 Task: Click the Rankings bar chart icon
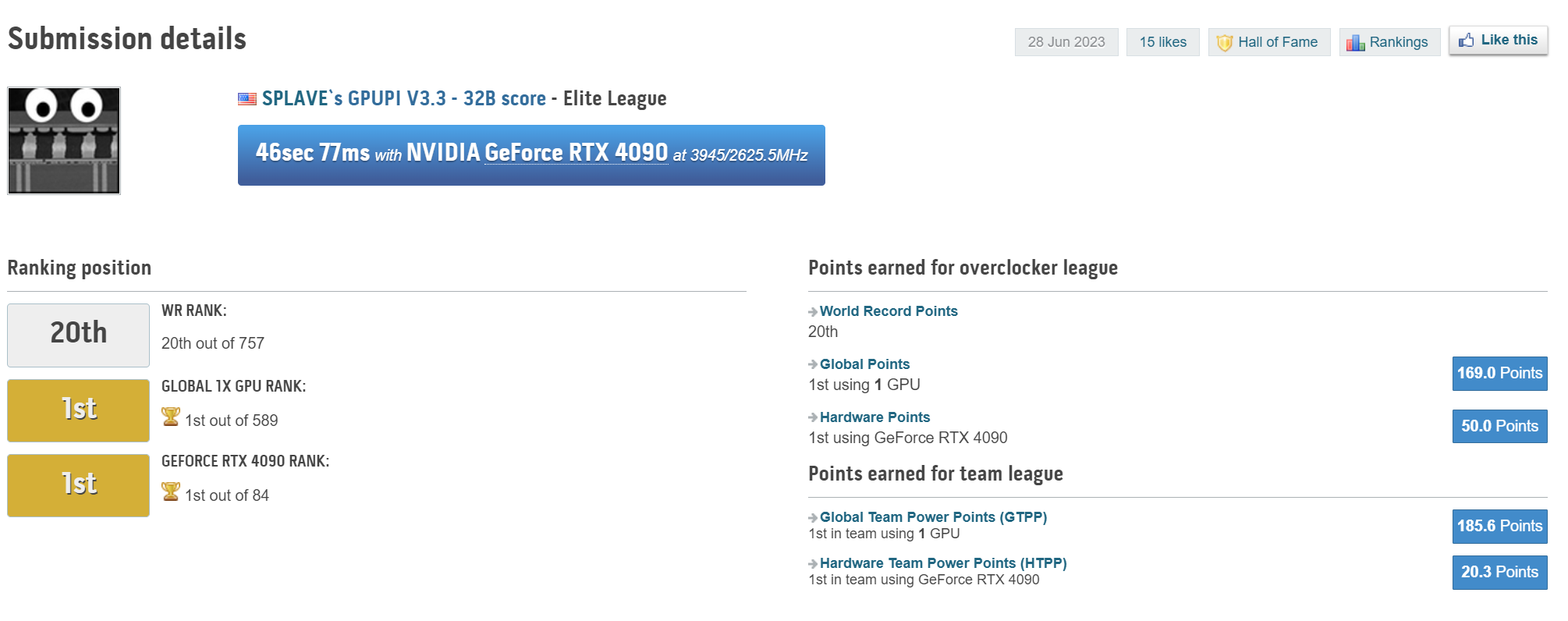1355,43
